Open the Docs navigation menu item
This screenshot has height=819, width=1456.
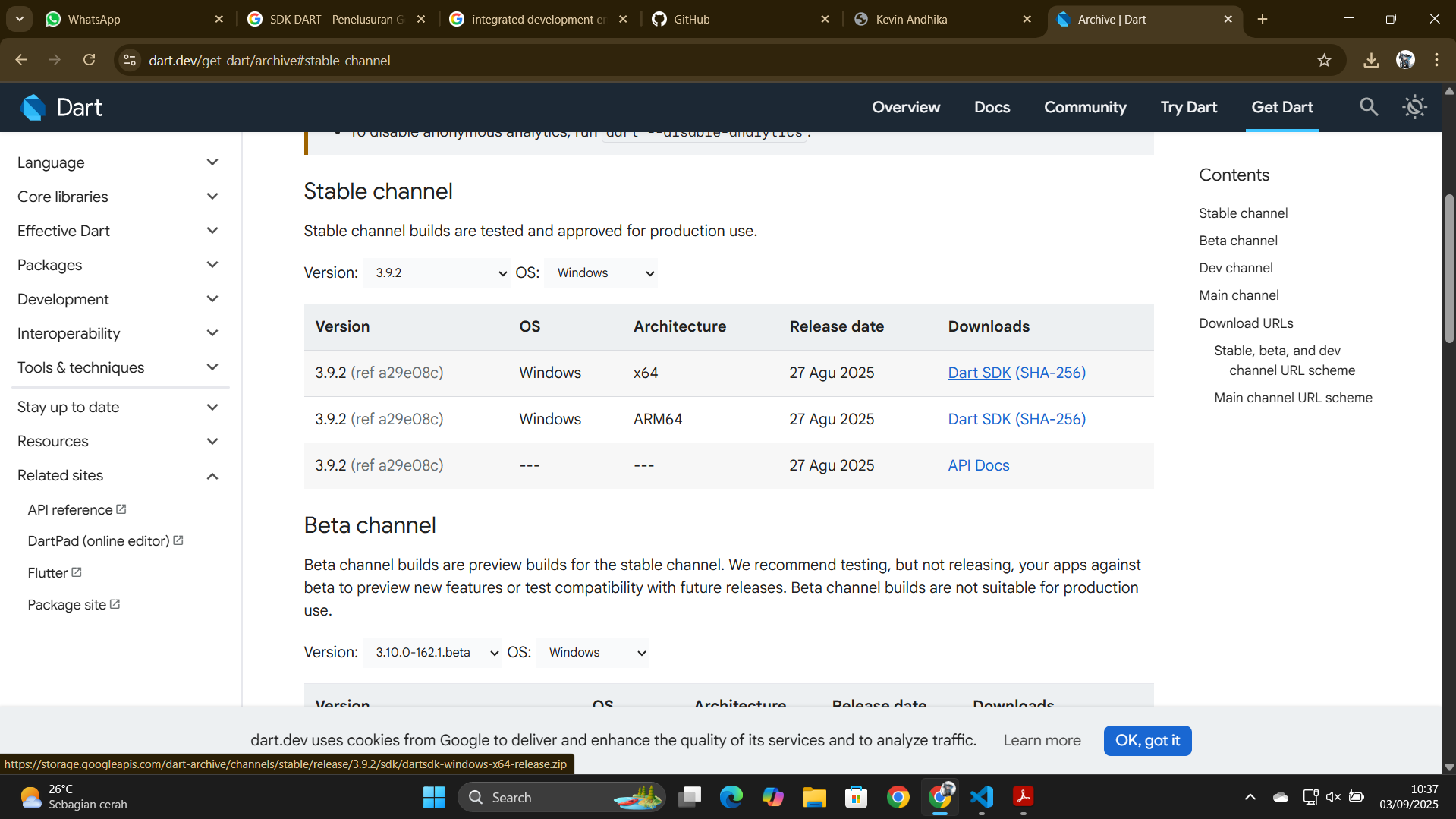tap(992, 107)
